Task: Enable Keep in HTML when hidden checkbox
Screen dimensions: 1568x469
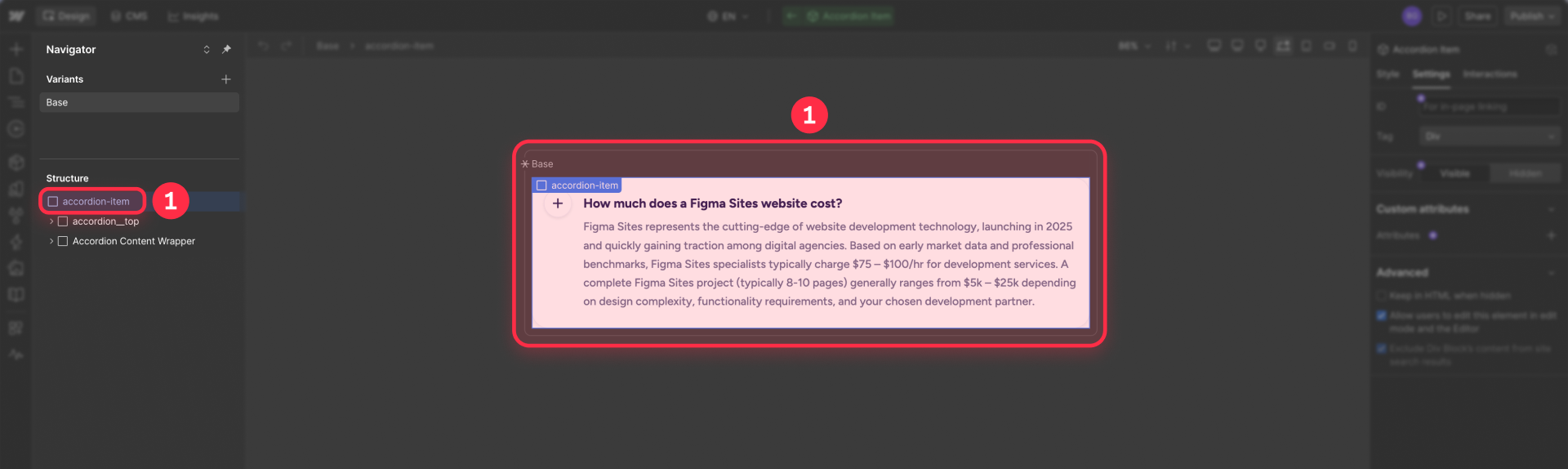Action: (1382, 296)
